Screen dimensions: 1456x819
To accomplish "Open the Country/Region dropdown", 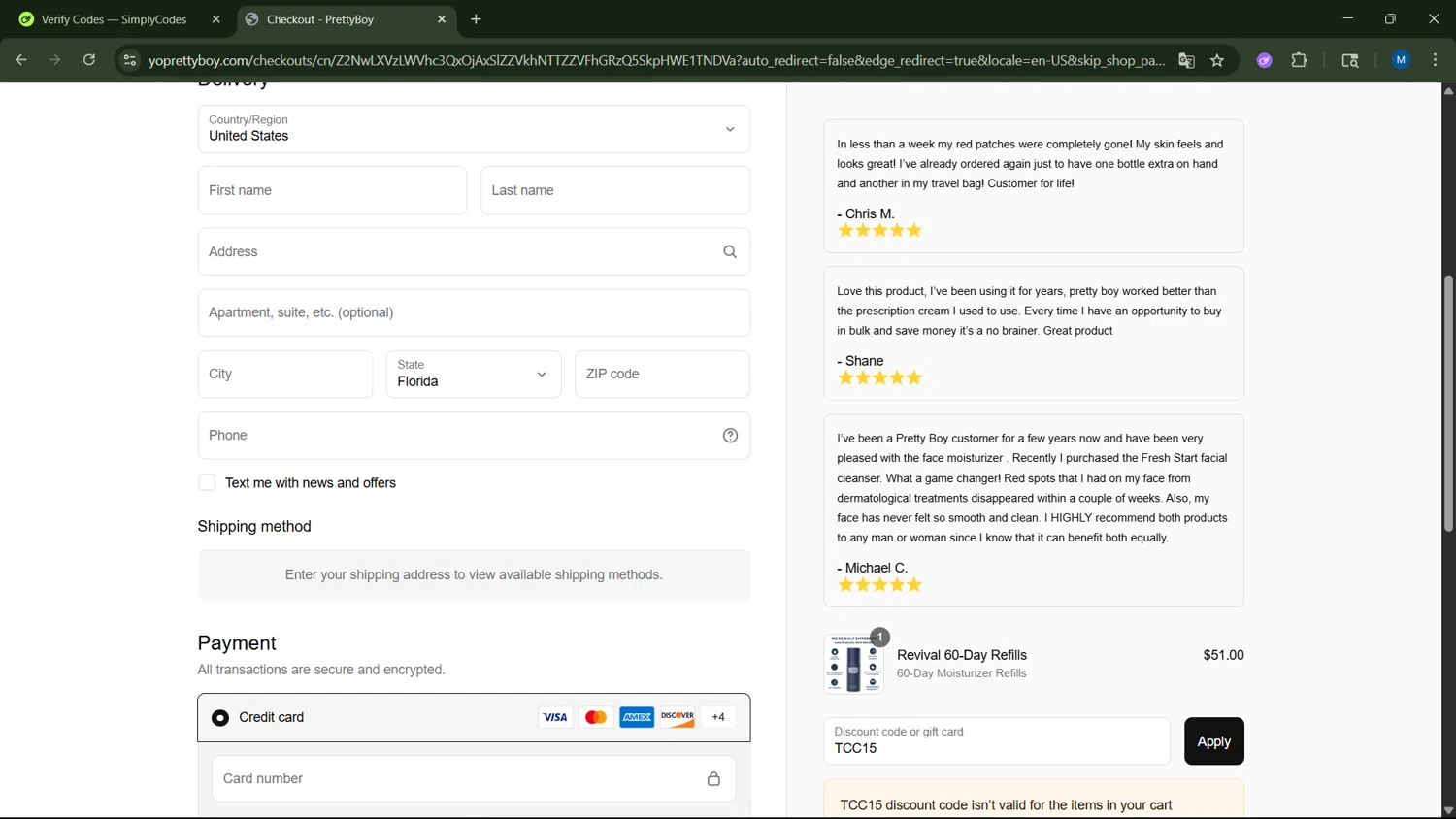I will [x=474, y=129].
